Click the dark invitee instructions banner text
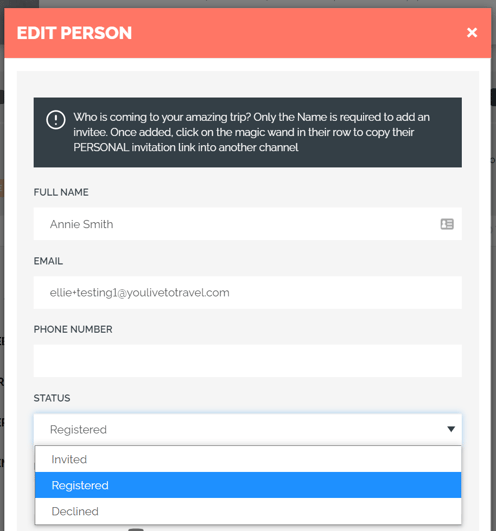This screenshot has width=496, height=531. tap(251, 132)
